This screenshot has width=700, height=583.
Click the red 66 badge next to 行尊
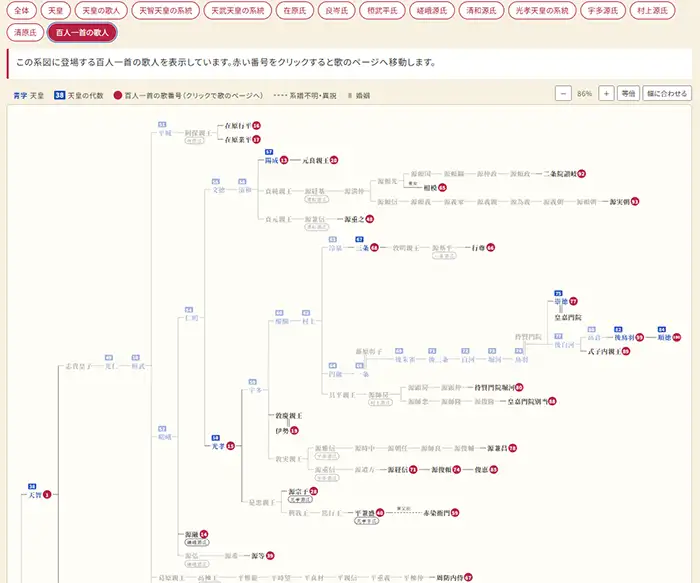491,248
